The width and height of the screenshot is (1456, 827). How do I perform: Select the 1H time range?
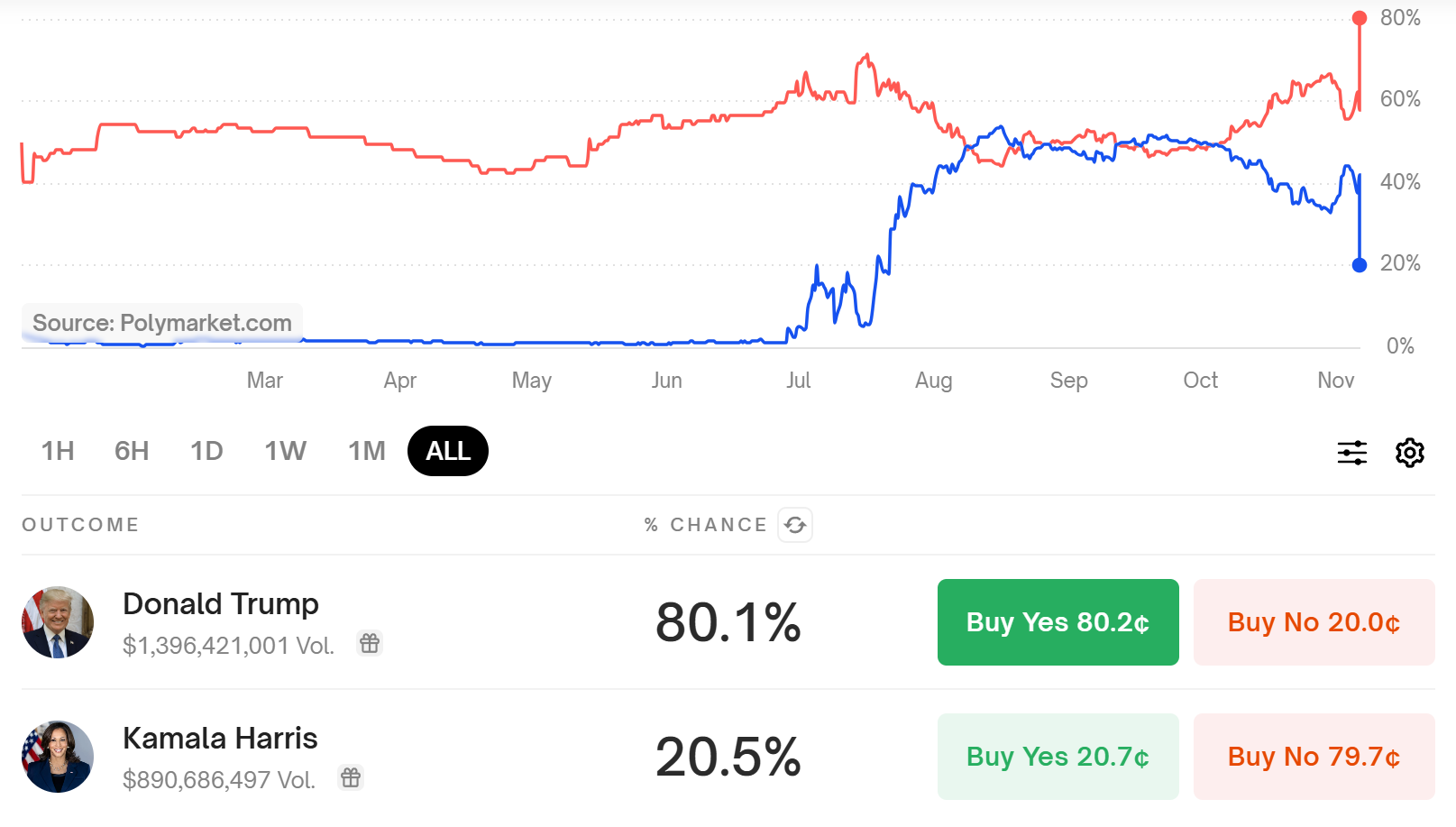[x=58, y=451]
